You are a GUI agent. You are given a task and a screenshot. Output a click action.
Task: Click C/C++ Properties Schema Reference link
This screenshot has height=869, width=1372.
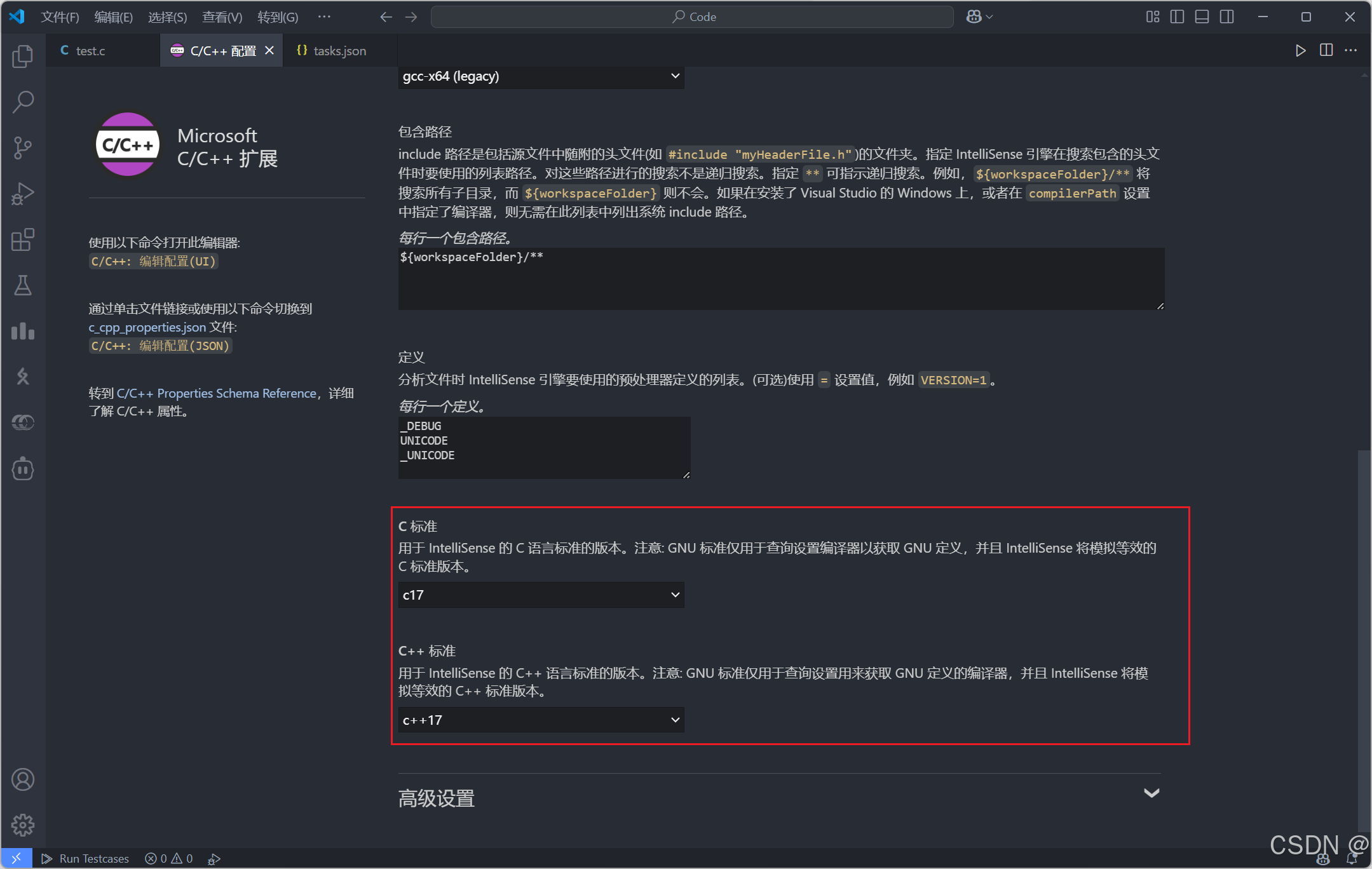click(x=216, y=393)
